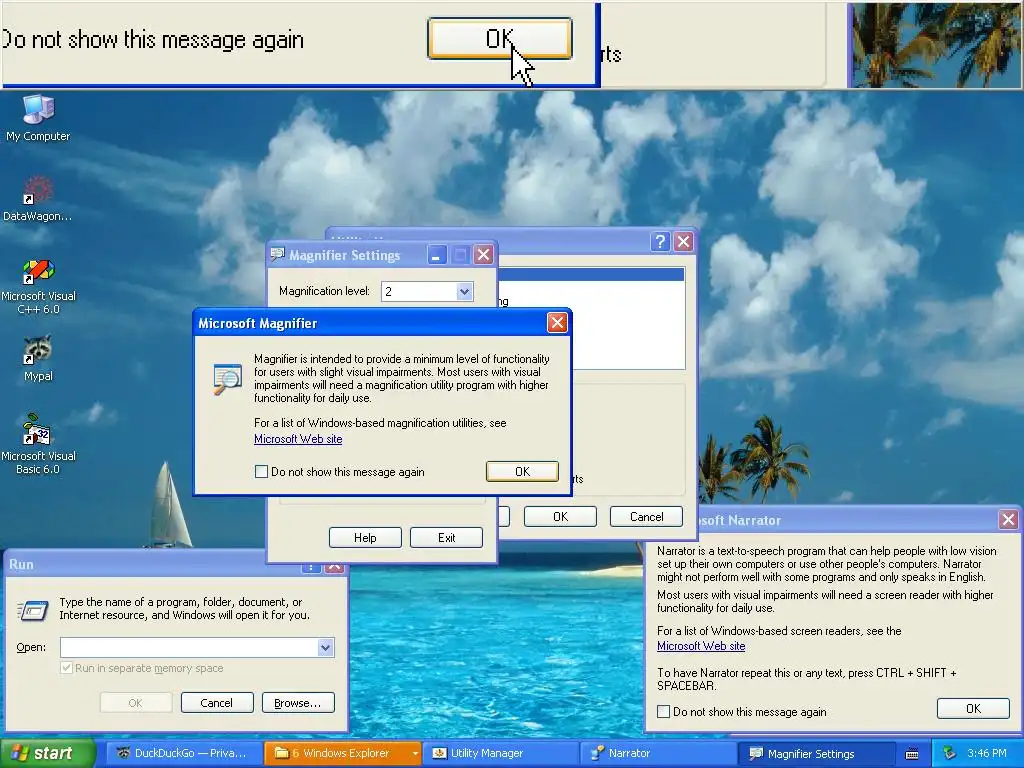Click the on-screen keyboard tray icon
Viewport: 1024px width, 768px height.
[x=912, y=754]
